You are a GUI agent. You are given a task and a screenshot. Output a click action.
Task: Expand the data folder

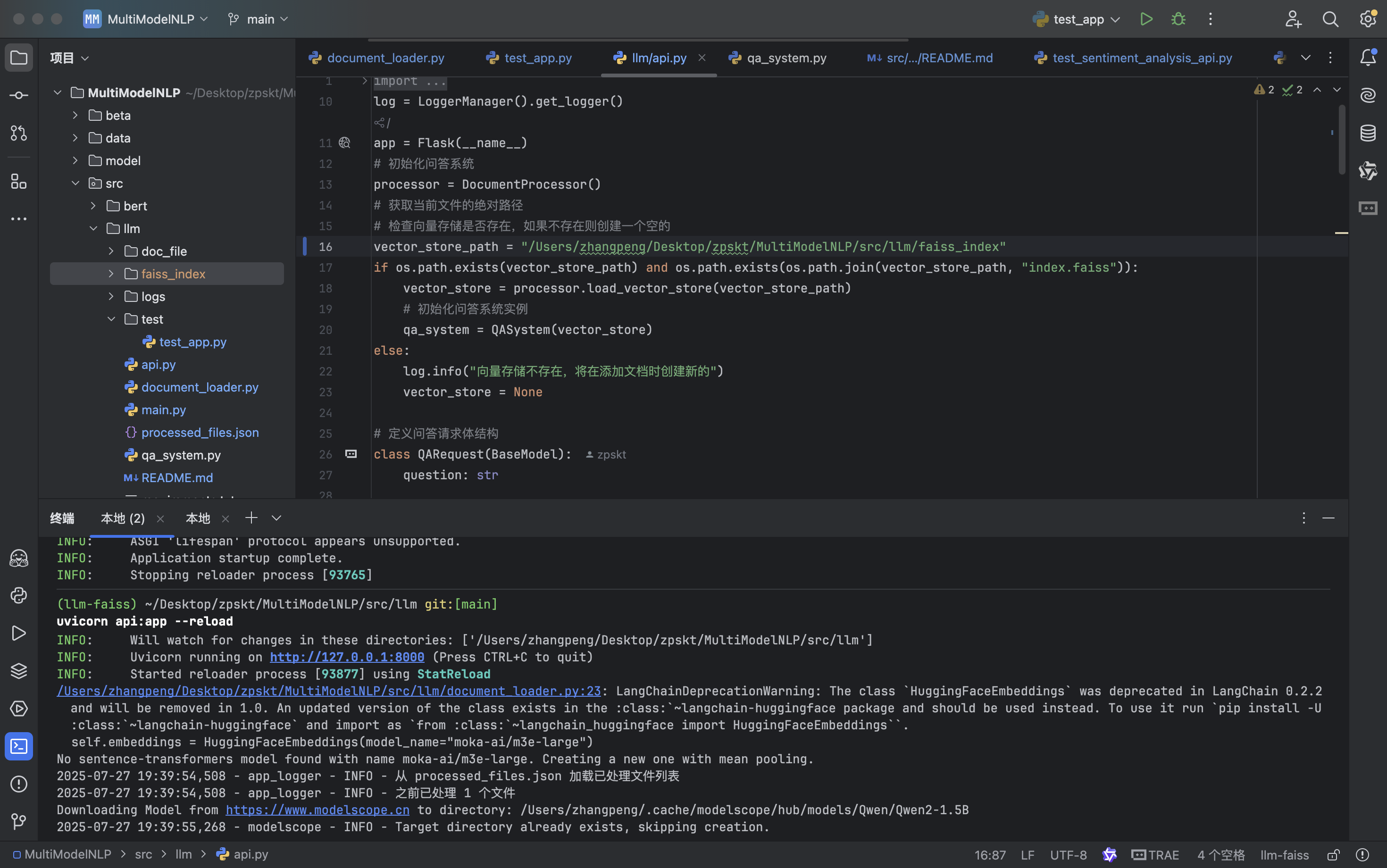coord(75,138)
